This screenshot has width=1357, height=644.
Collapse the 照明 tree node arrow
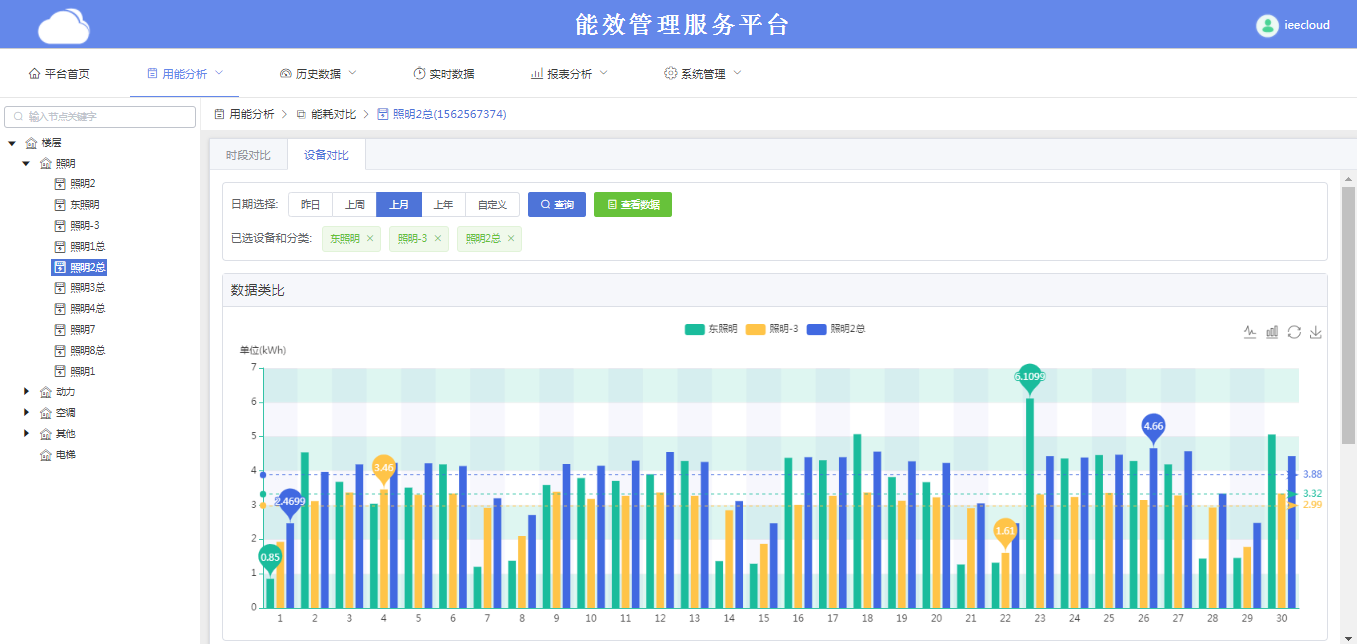click(x=26, y=163)
